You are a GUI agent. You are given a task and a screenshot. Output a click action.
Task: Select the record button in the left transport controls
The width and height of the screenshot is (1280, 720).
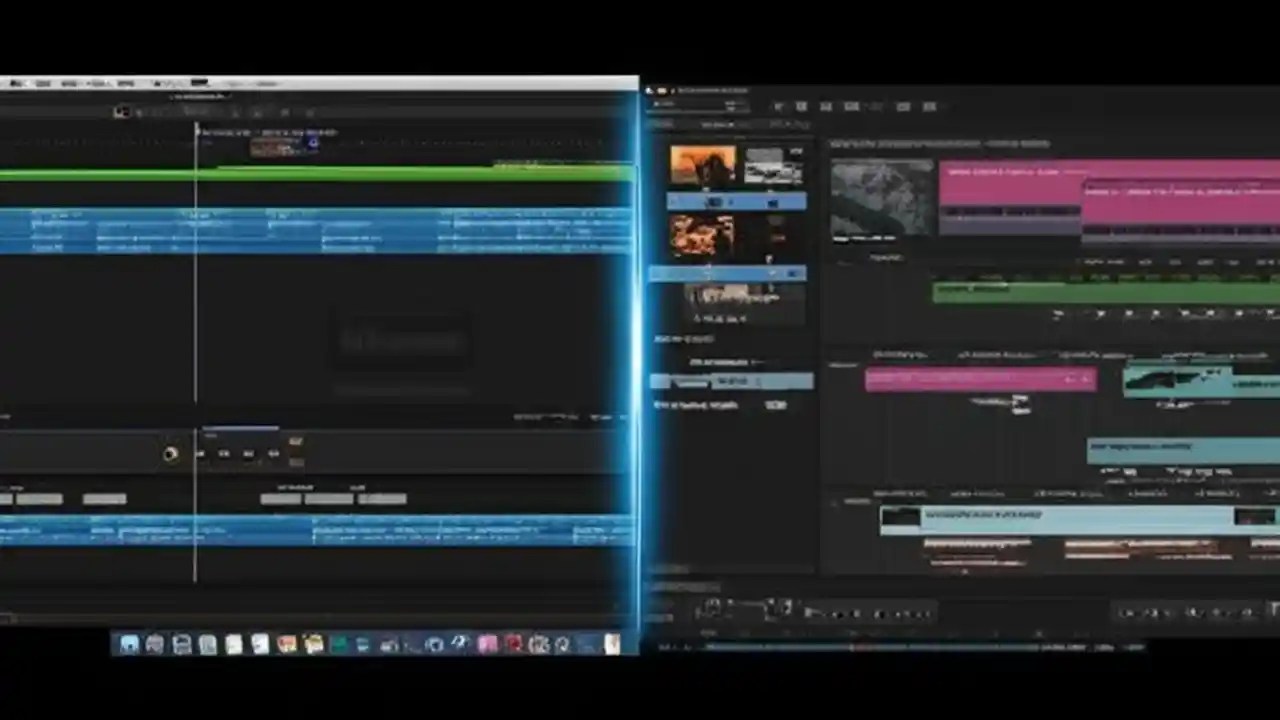170,454
